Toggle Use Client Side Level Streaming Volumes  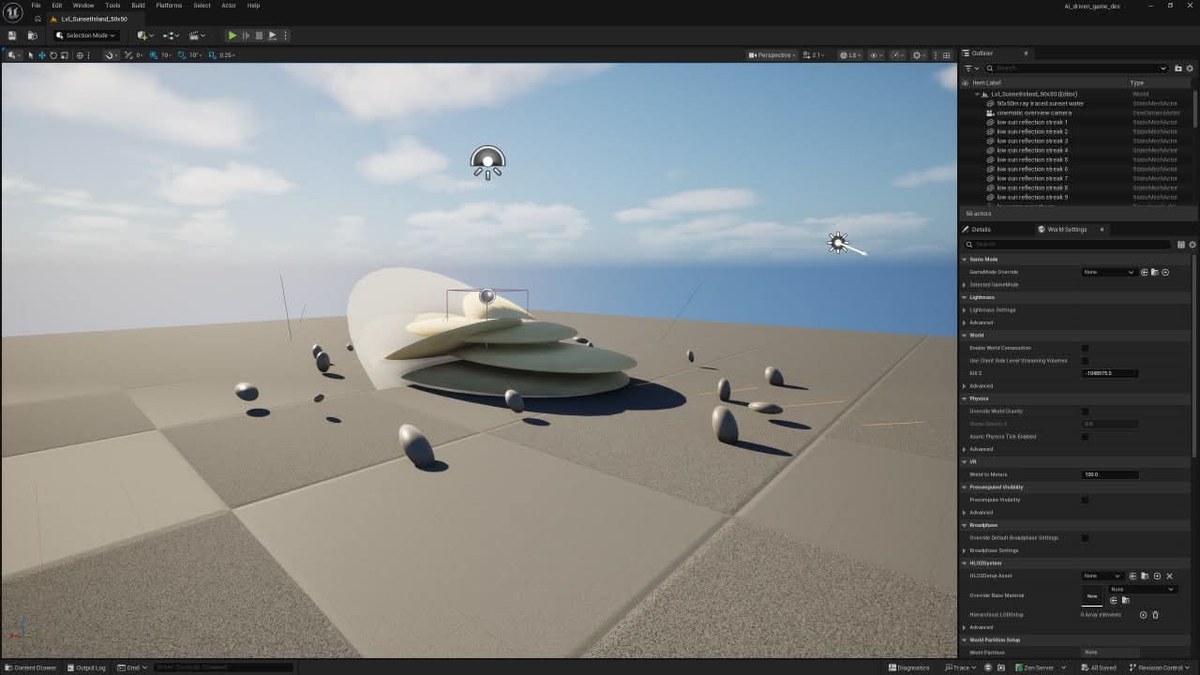pos(1085,360)
